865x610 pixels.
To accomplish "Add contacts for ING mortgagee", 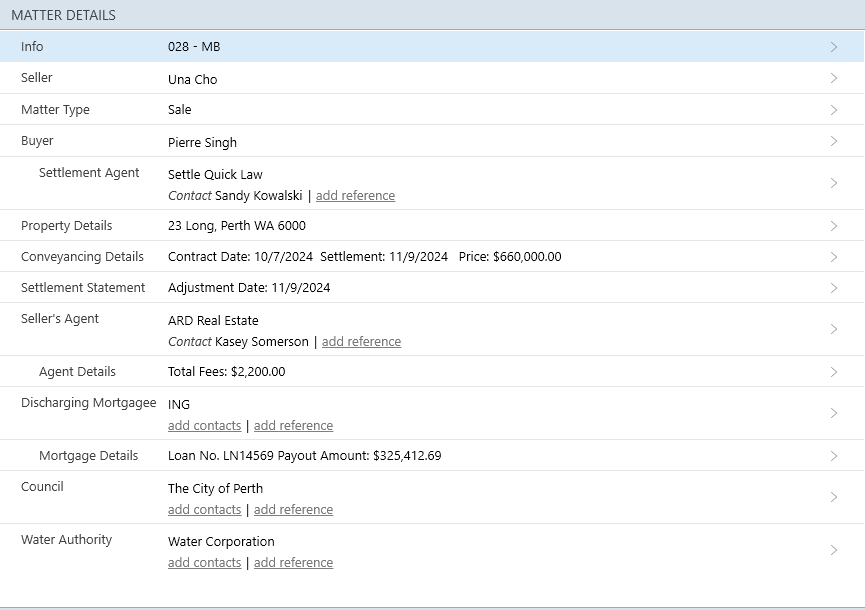I will (x=204, y=426).
